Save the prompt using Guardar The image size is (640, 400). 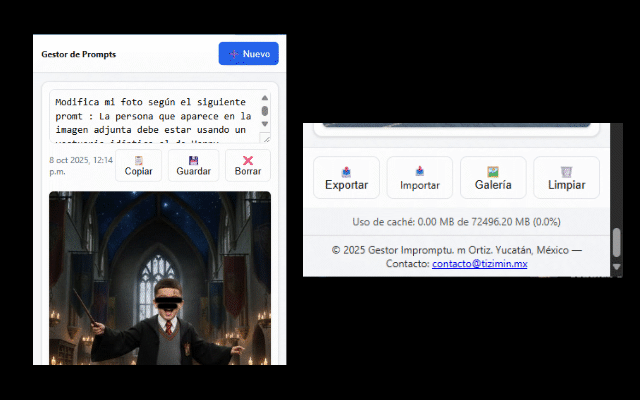pos(193,165)
